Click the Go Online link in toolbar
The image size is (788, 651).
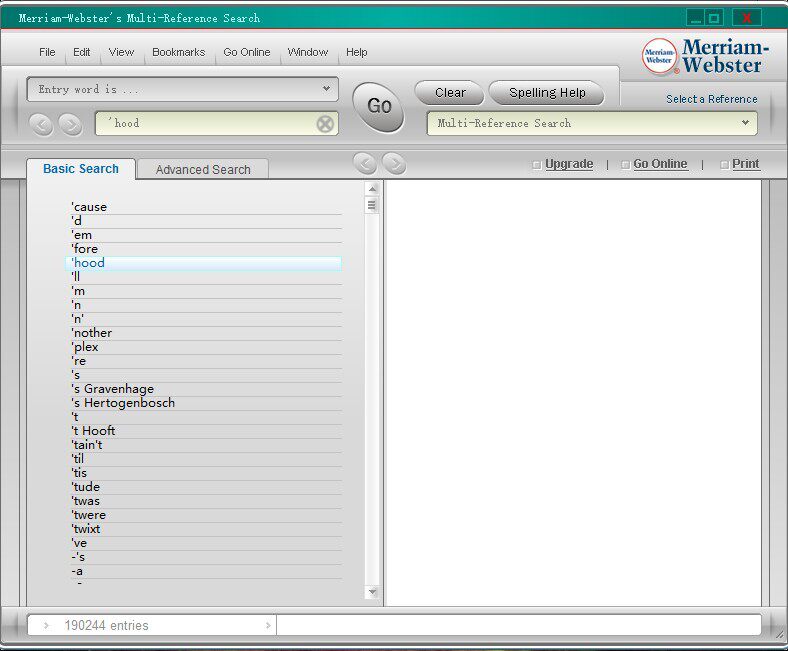pos(660,164)
